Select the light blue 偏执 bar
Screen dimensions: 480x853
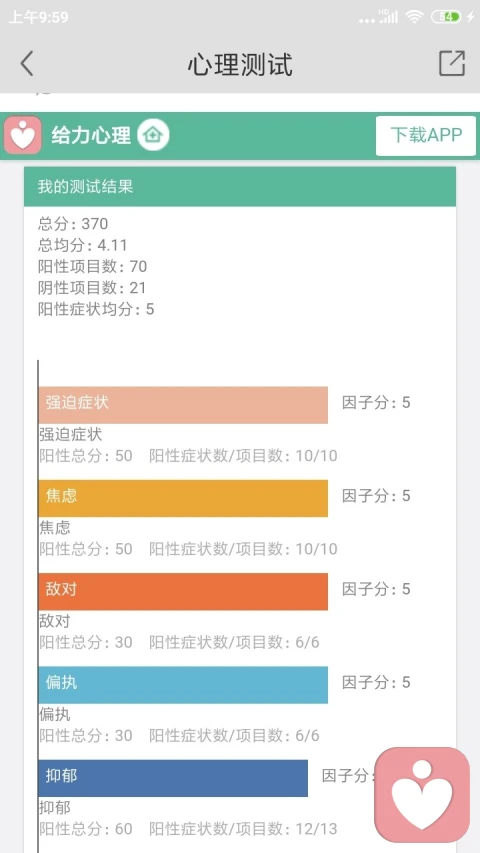coord(183,685)
